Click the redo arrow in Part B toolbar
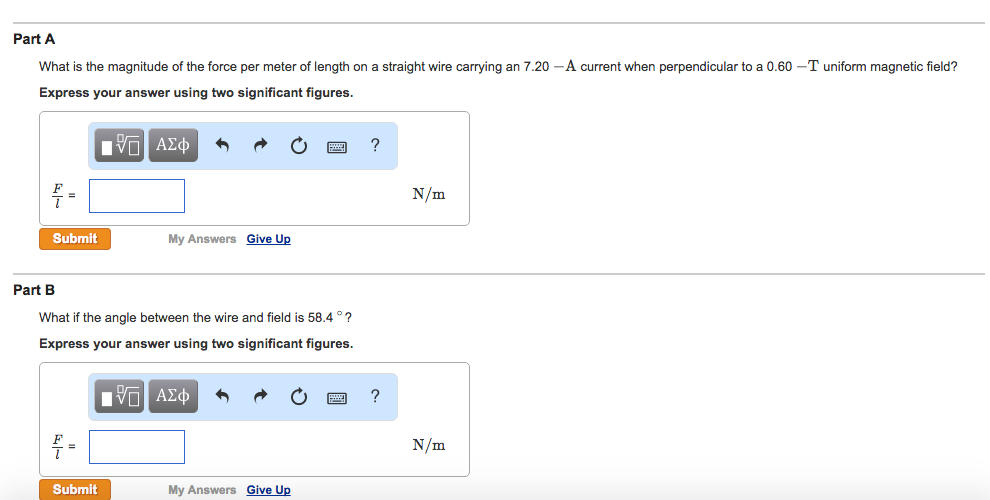 (x=260, y=397)
